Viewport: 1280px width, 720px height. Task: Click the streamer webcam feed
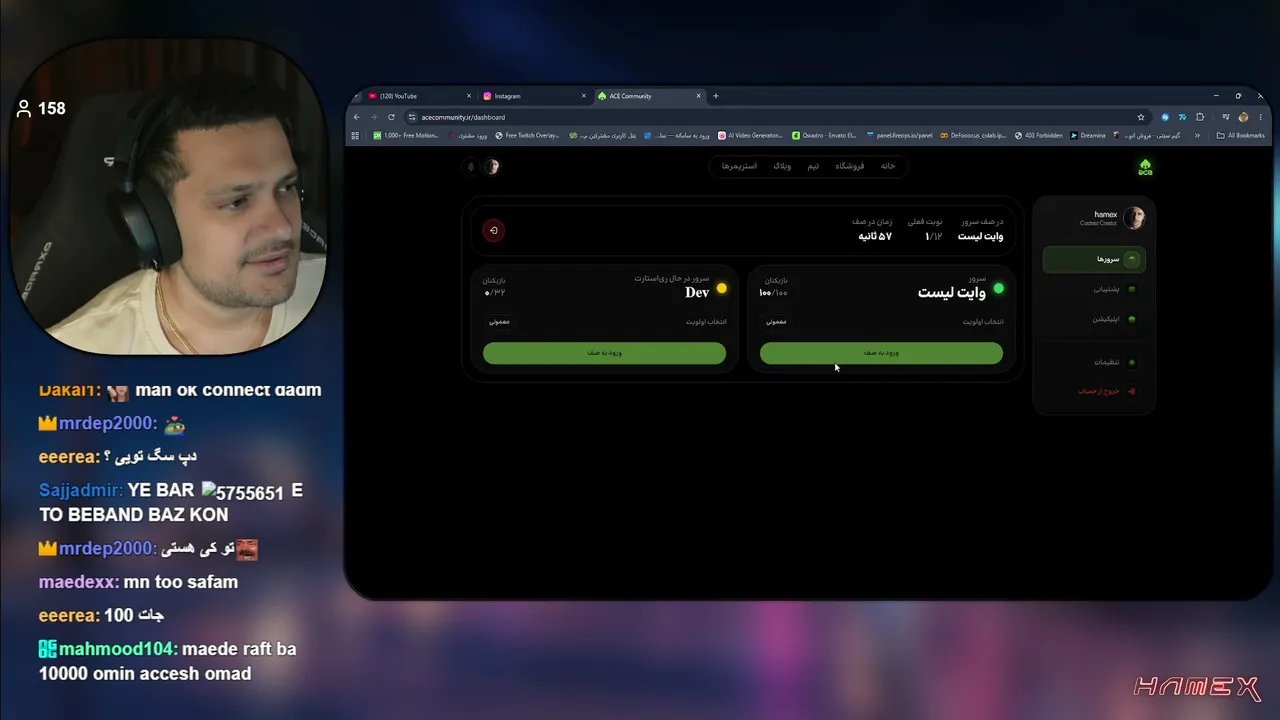168,198
